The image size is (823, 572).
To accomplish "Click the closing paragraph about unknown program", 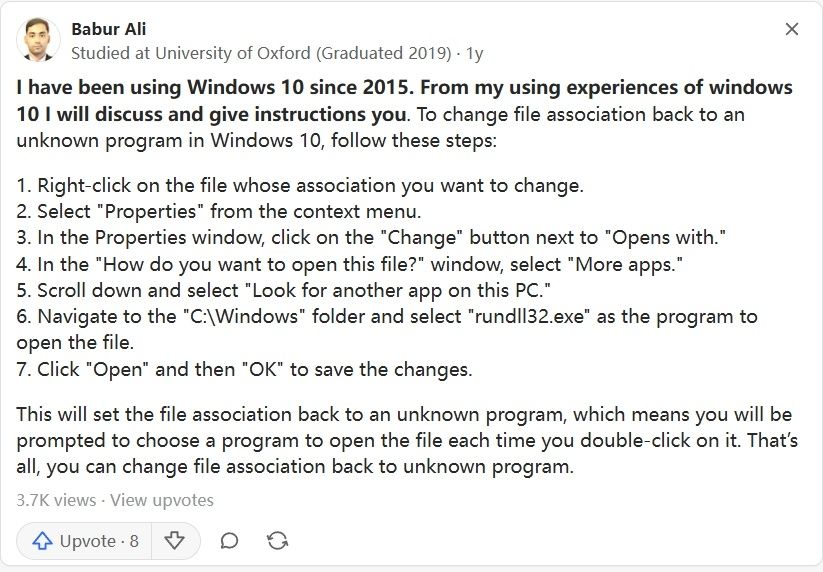I will (x=407, y=440).
